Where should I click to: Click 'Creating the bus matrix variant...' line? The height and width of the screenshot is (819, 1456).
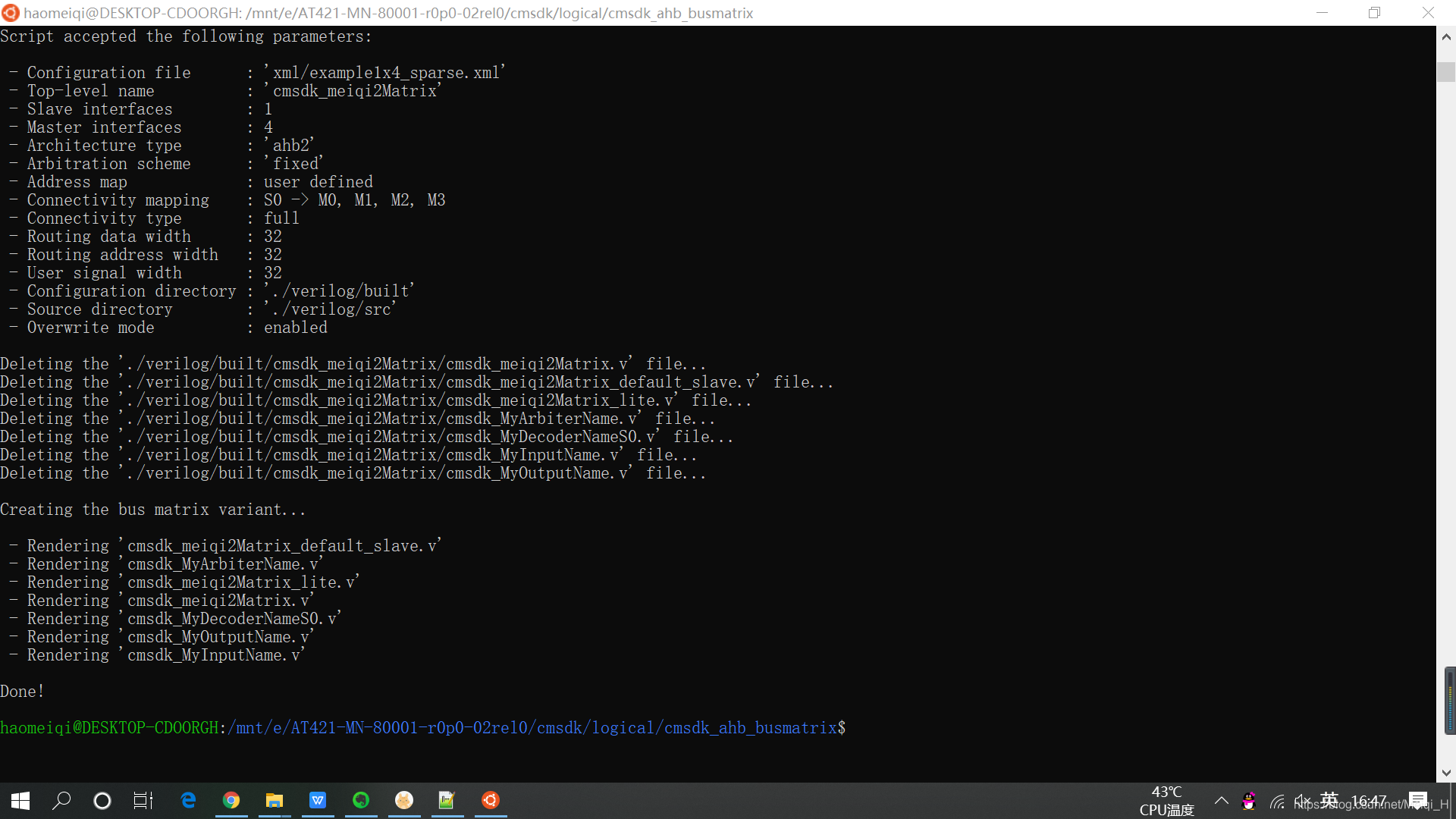point(153,510)
